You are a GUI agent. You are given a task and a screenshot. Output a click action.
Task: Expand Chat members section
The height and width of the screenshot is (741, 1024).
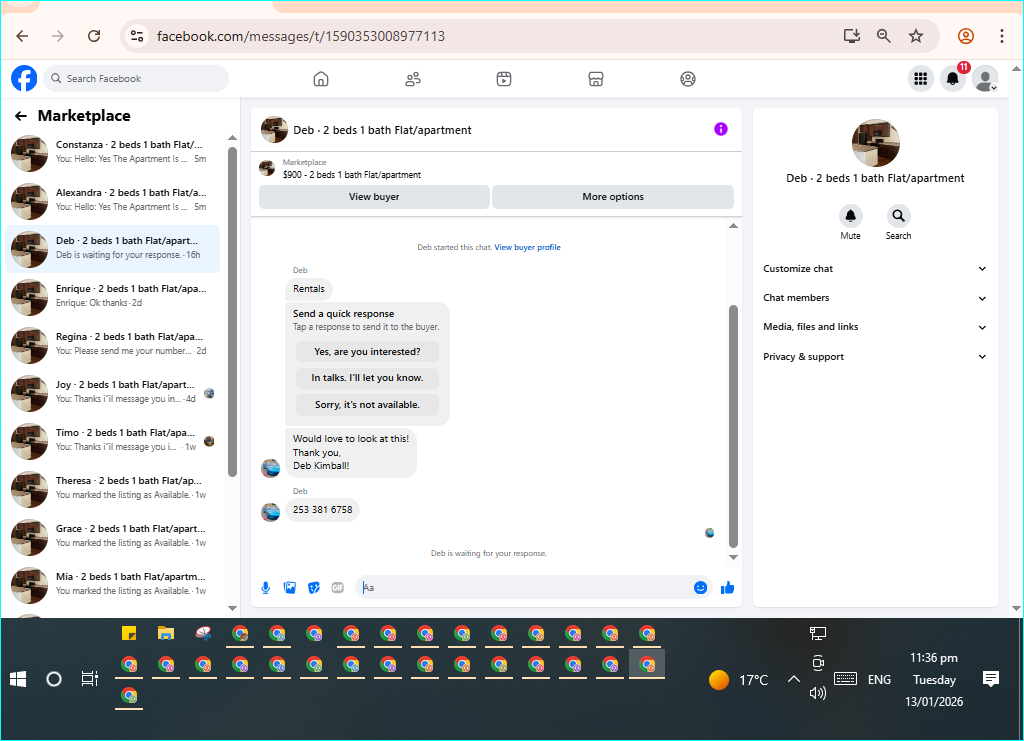click(x=874, y=298)
